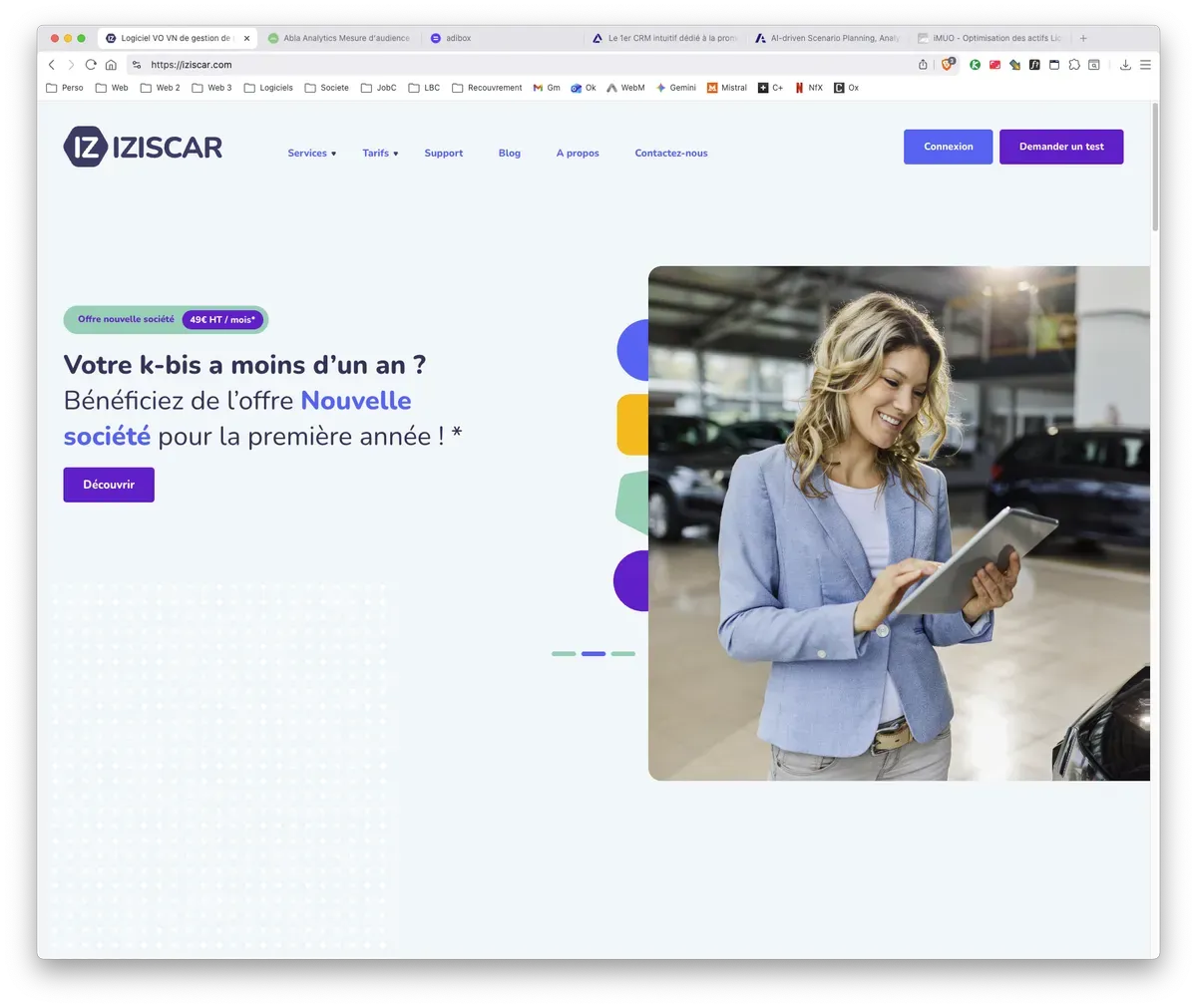Image resolution: width=1197 pixels, height=1008 pixels.
Task: Open a new tab with plus button
Action: pyautogui.click(x=1083, y=38)
